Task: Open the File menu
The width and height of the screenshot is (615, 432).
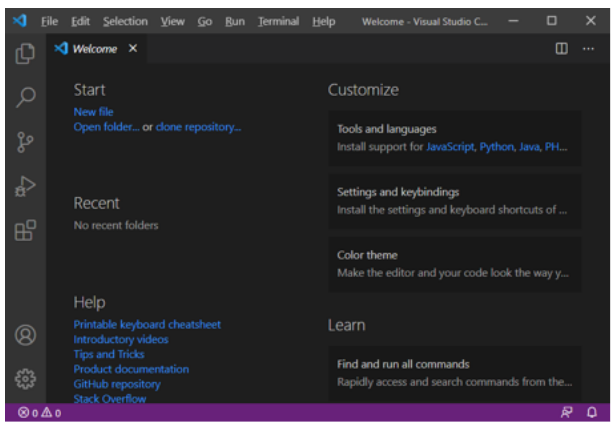Action: tap(49, 21)
